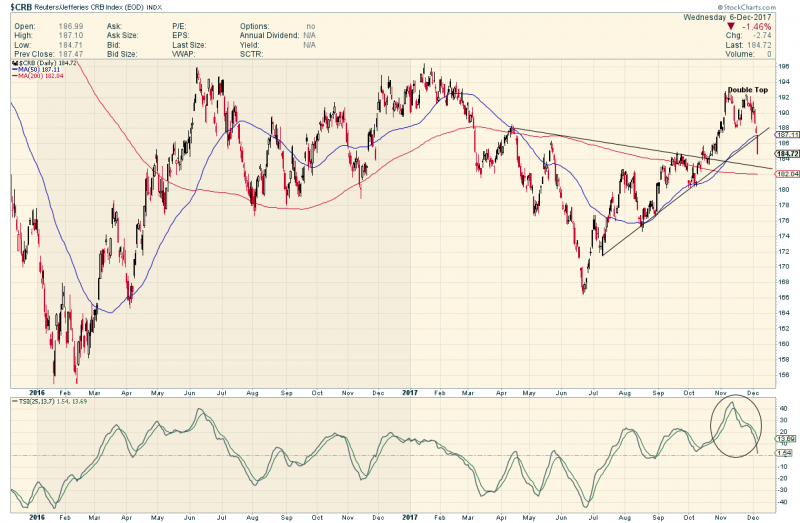This screenshot has height=523, width=800.
Task: Click the '182.04' red price tag on axis
Action: 788,174
